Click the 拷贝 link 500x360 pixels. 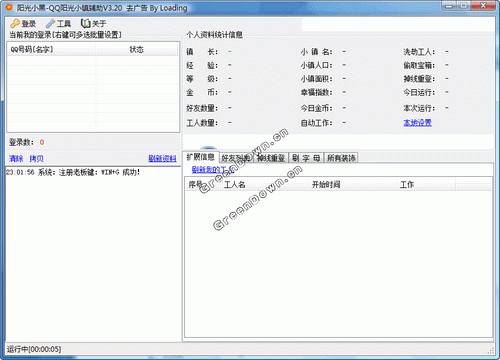[36, 158]
